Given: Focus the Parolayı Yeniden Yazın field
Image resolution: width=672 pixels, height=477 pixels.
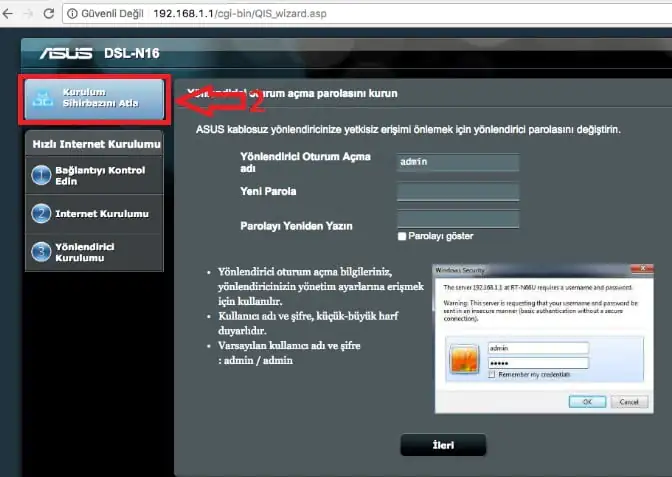Looking at the screenshot, I should click(458, 219).
